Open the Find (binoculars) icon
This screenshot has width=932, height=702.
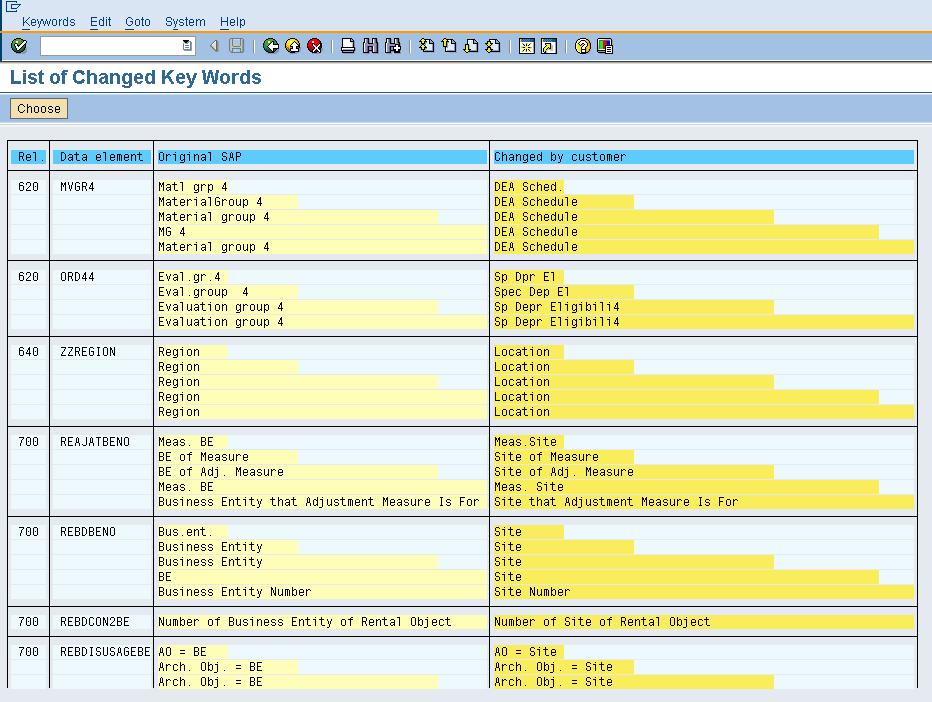369,45
